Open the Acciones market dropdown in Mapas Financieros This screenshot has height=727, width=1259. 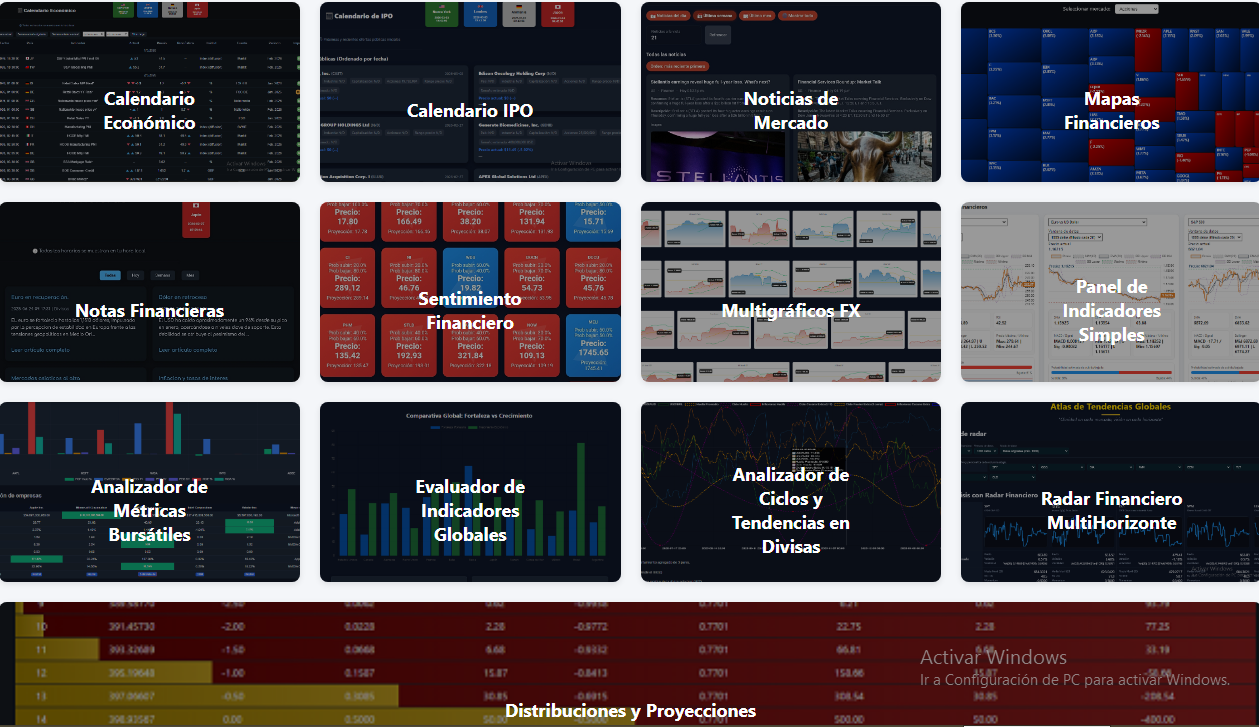pyautogui.click(x=1137, y=9)
